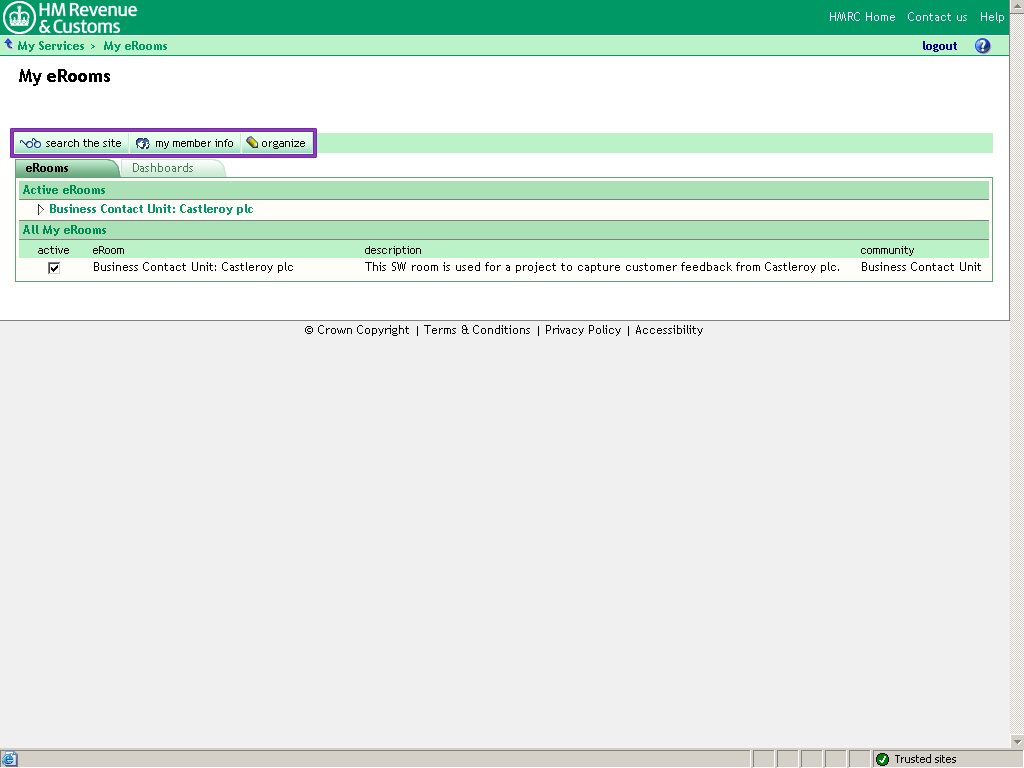Expand the Business Contact Unit: Castleroy plc triangle

41,209
